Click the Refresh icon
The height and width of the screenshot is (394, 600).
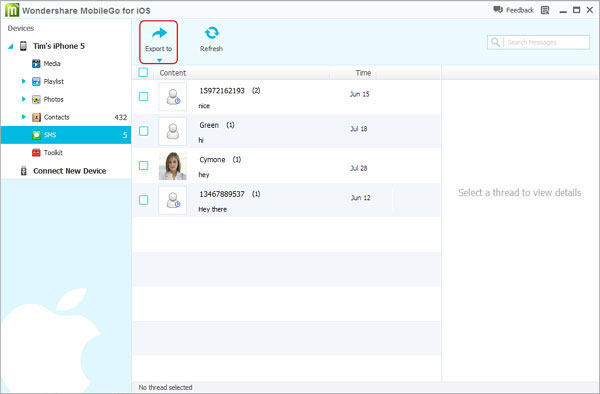coord(211,33)
